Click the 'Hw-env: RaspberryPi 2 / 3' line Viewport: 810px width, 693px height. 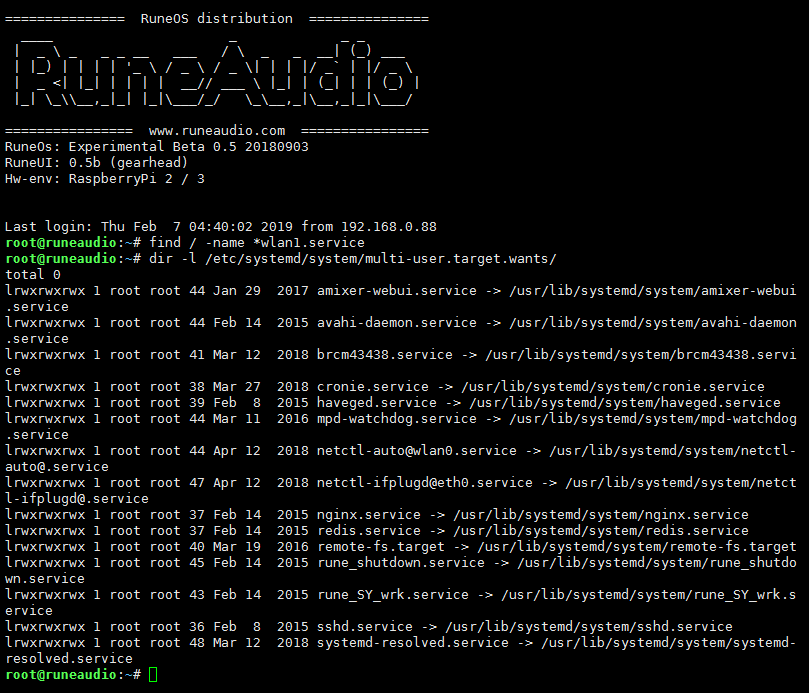(105, 179)
